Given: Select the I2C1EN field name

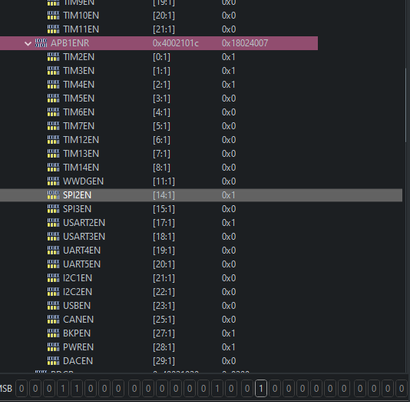Looking at the screenshot, I should [x=78, y=278].
